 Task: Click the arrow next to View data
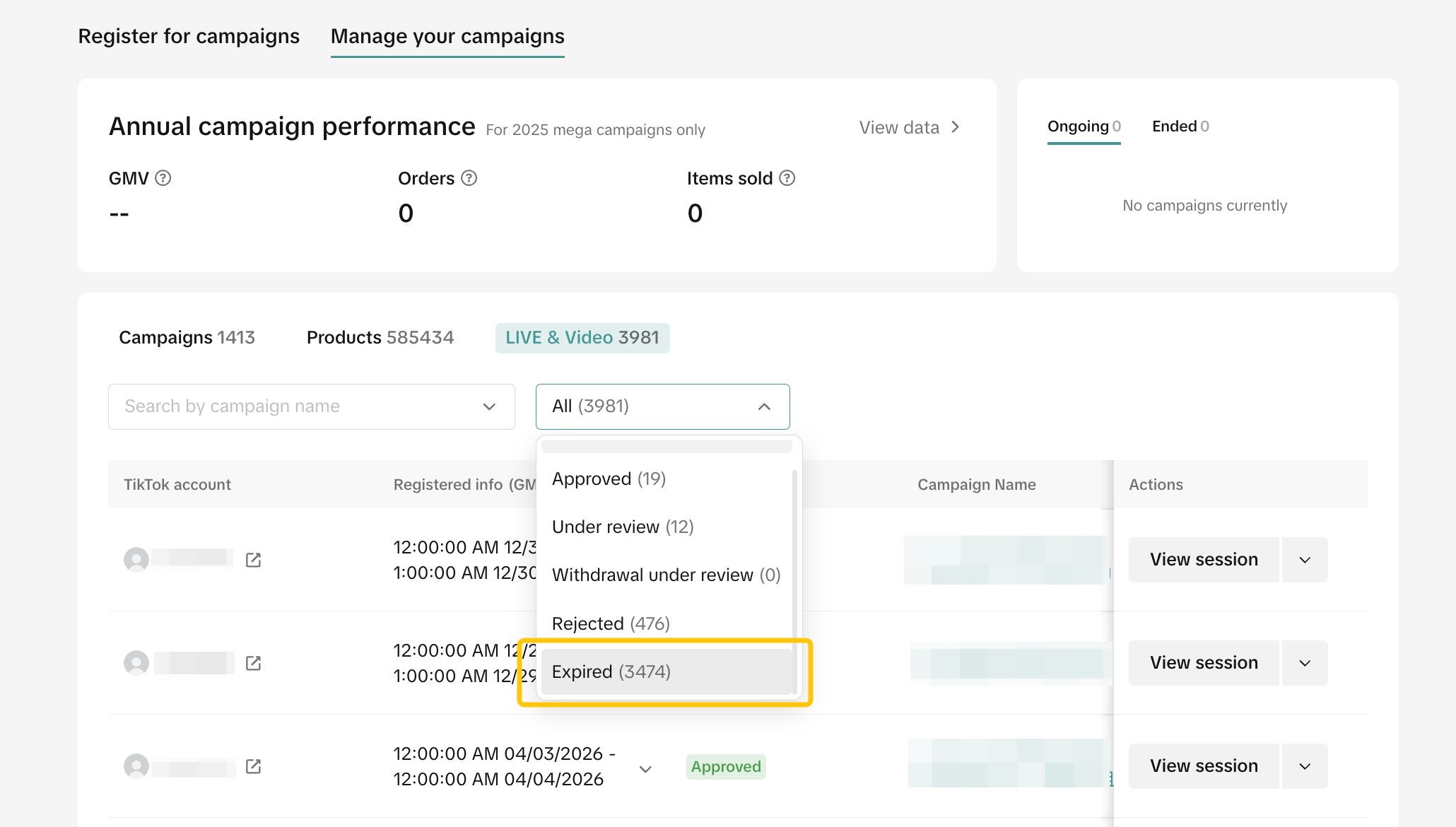coord(956,127)
